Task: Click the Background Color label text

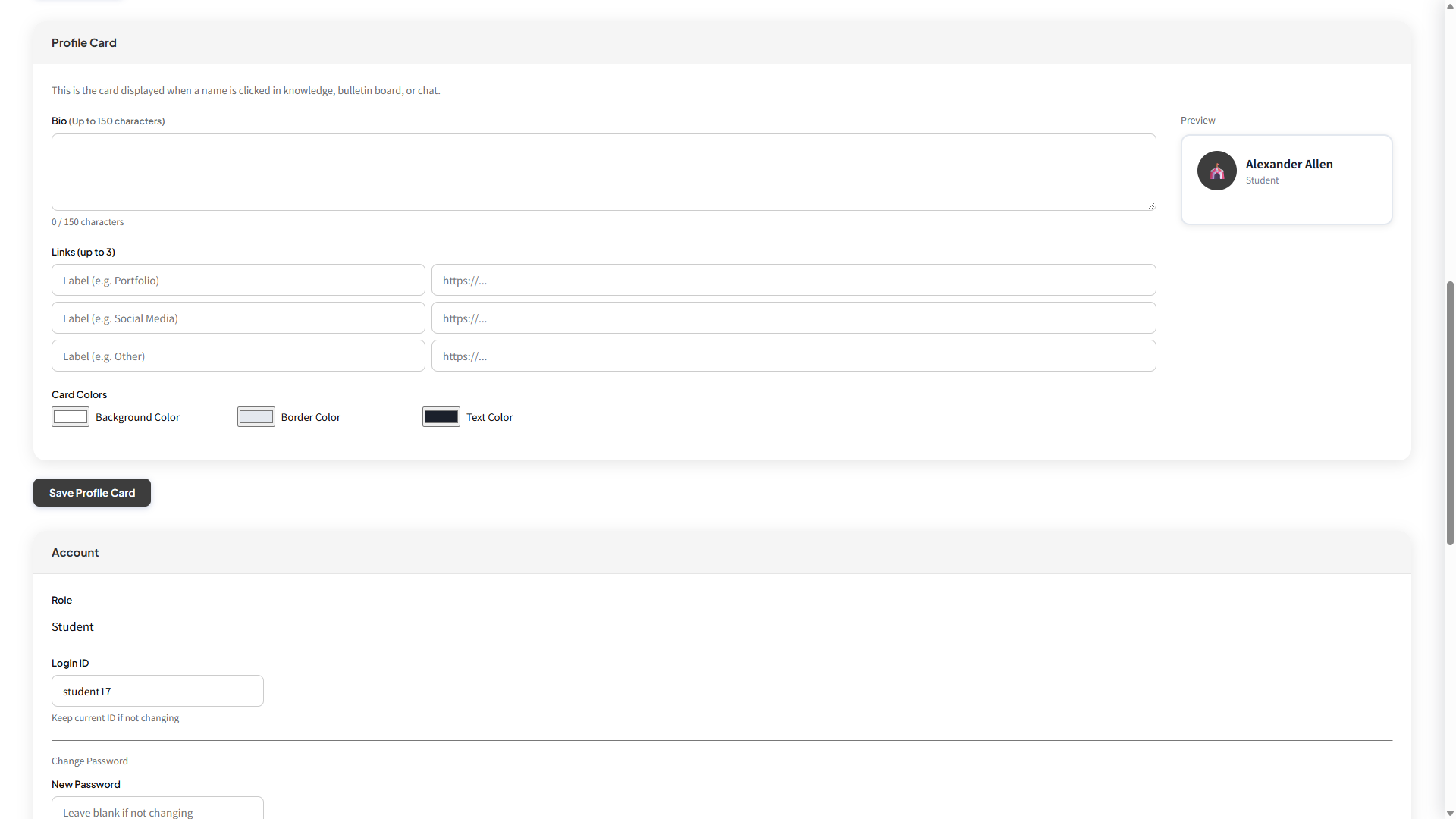Action: (x=137, y=418)
